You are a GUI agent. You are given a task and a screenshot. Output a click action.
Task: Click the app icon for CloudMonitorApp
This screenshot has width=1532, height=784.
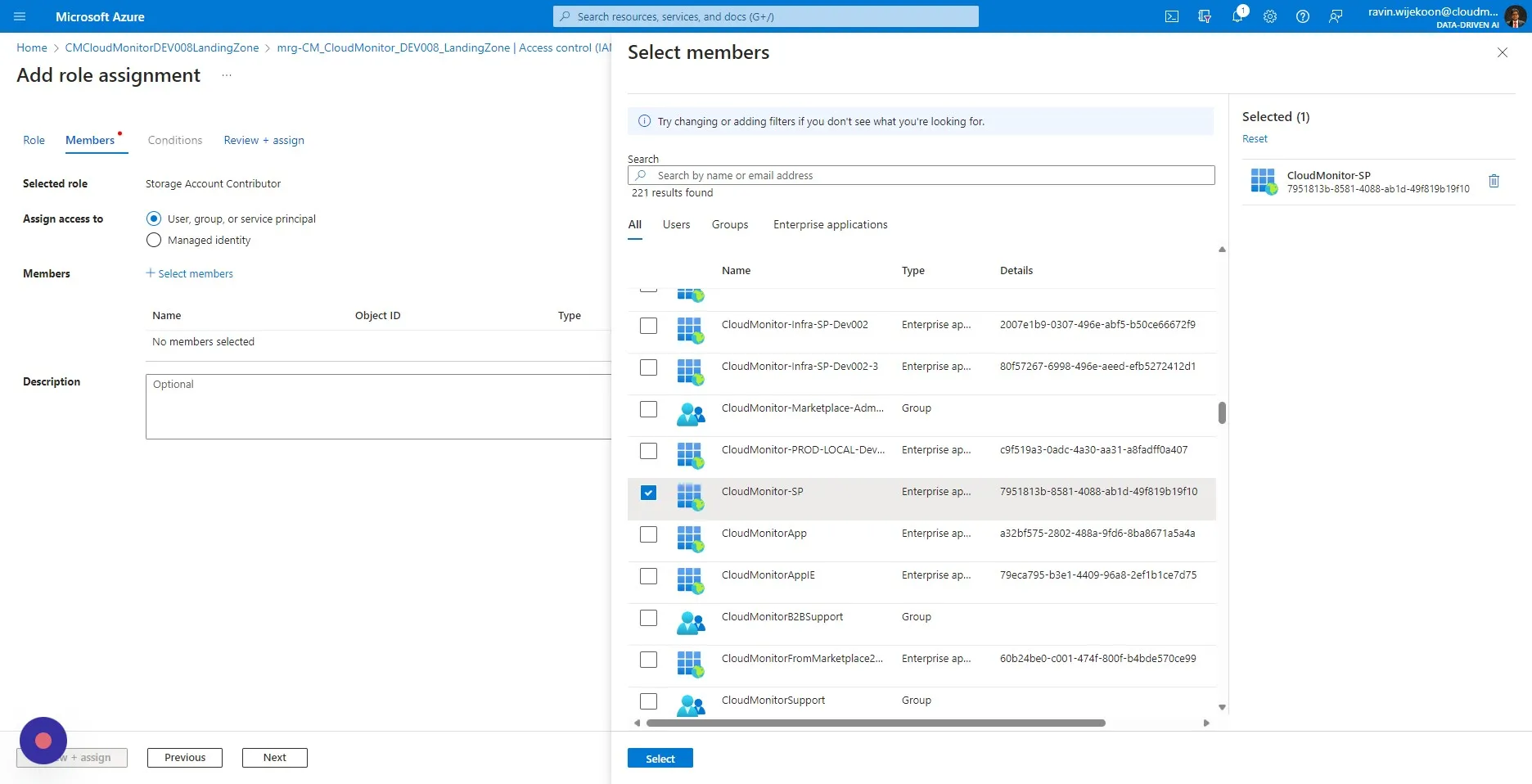691,539
